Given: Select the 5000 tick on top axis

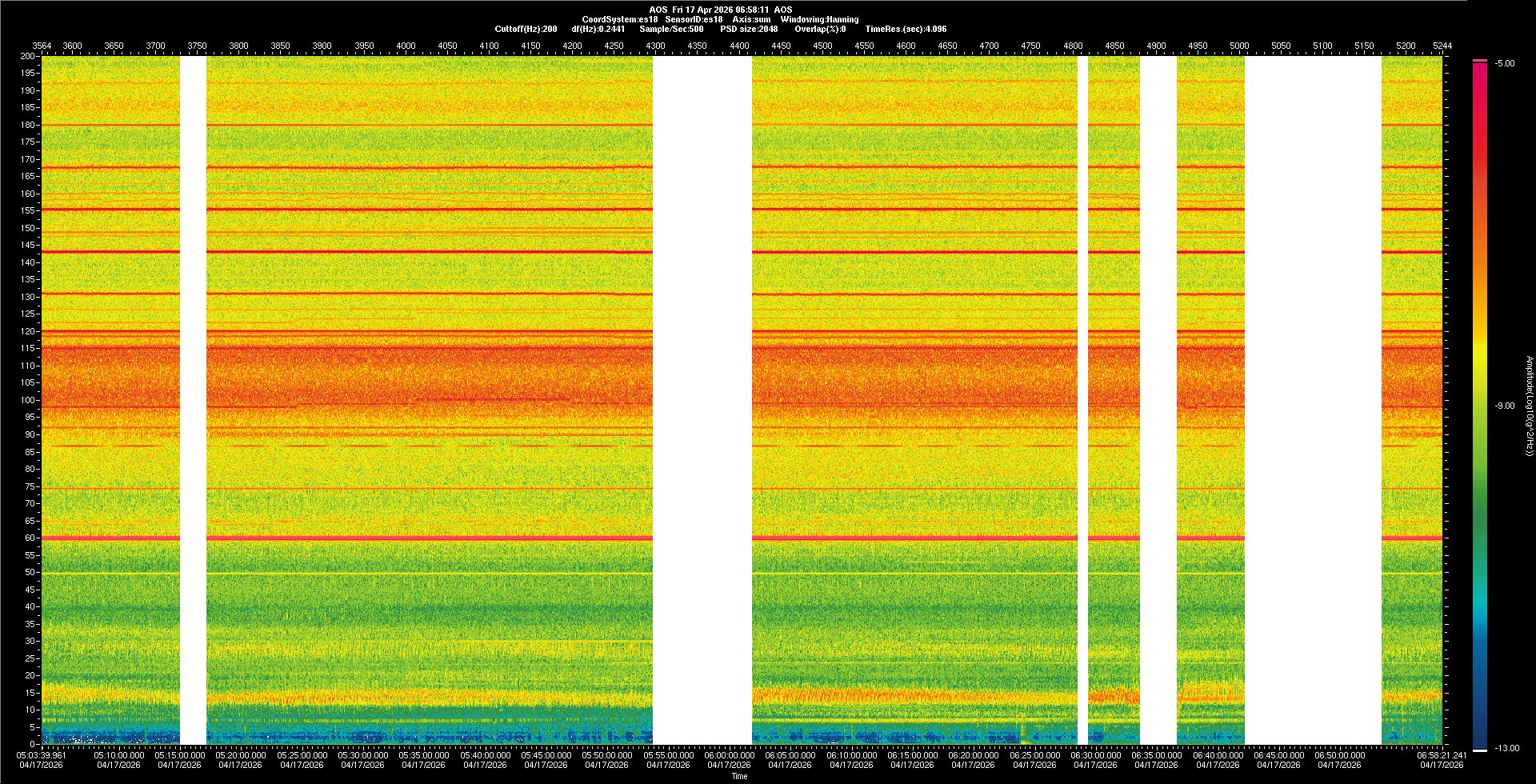Looking at the screenshot, I should pos(1239,46).
